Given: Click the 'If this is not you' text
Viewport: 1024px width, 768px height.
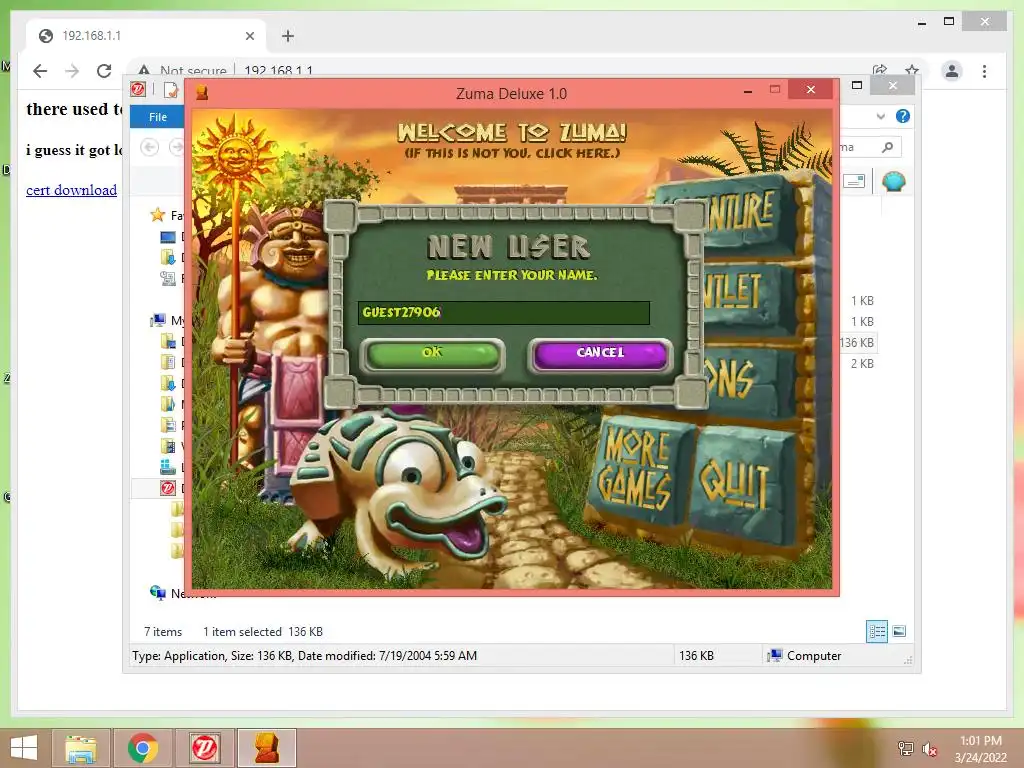Looking at the screenshot, I should 512,153.
